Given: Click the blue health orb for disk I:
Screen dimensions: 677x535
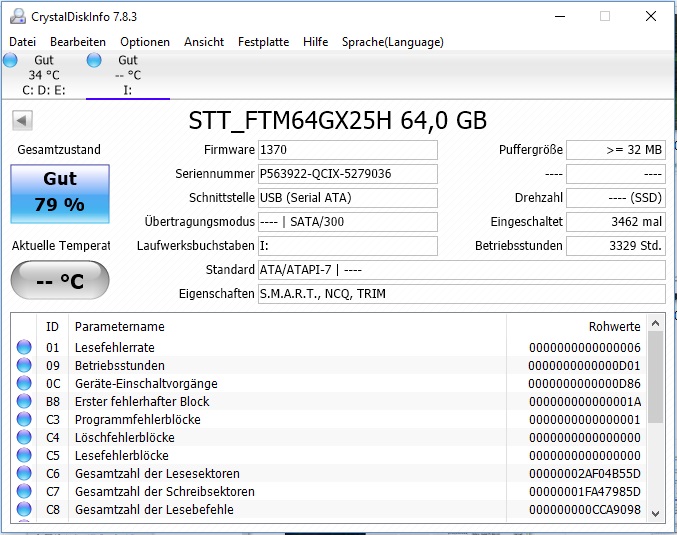Looking at the screenshot, I should pyautogui.click(x=94, y=60).
